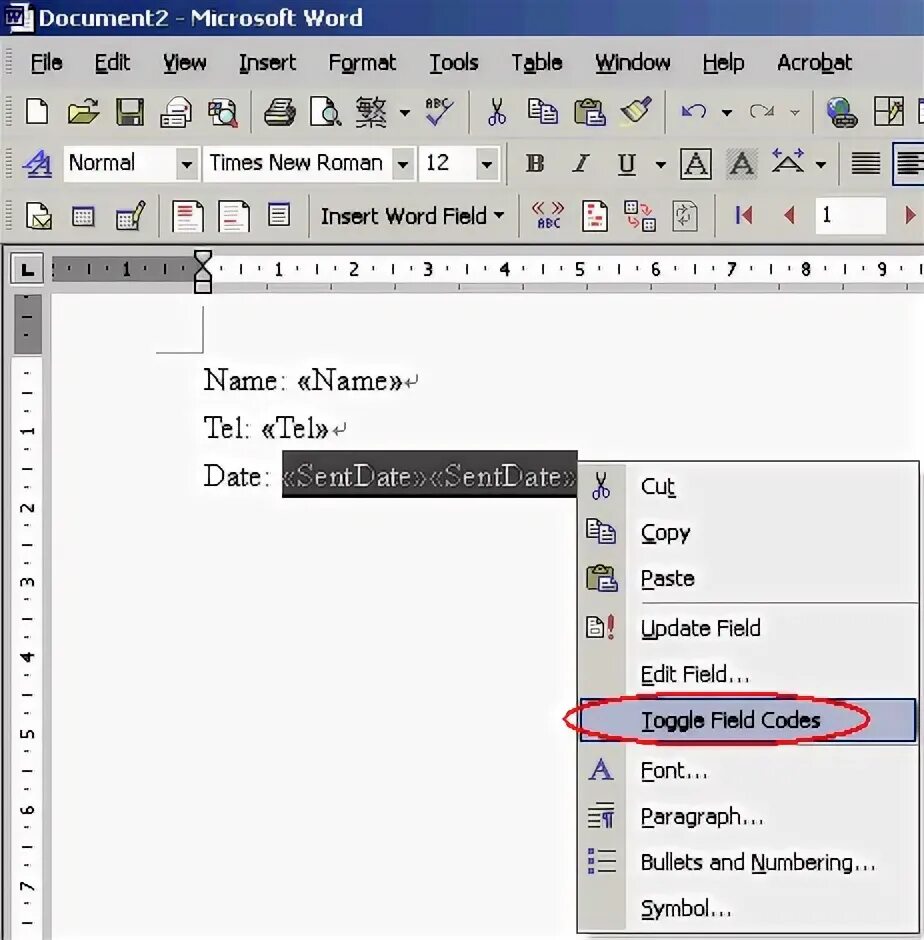The width and height of the screenshot is (924, 940).
Task: Open Tables and Borders icon
Action: pos(889,112)
